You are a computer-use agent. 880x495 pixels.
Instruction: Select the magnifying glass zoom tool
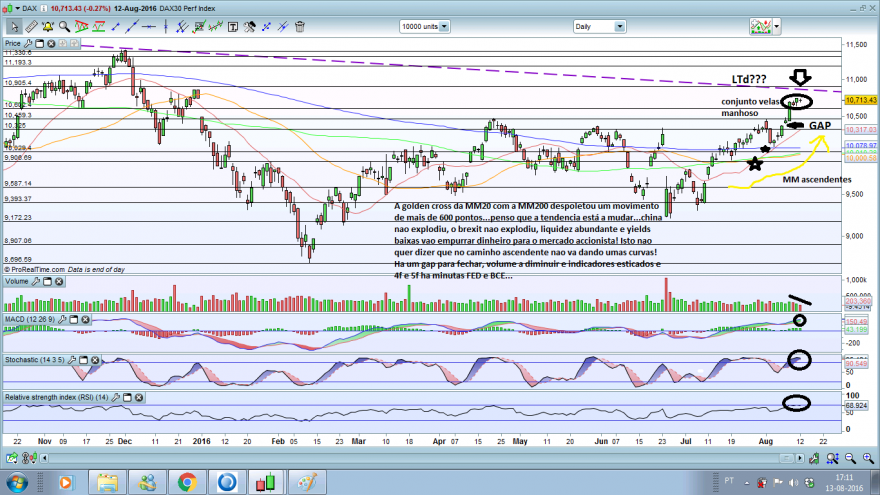65,26
